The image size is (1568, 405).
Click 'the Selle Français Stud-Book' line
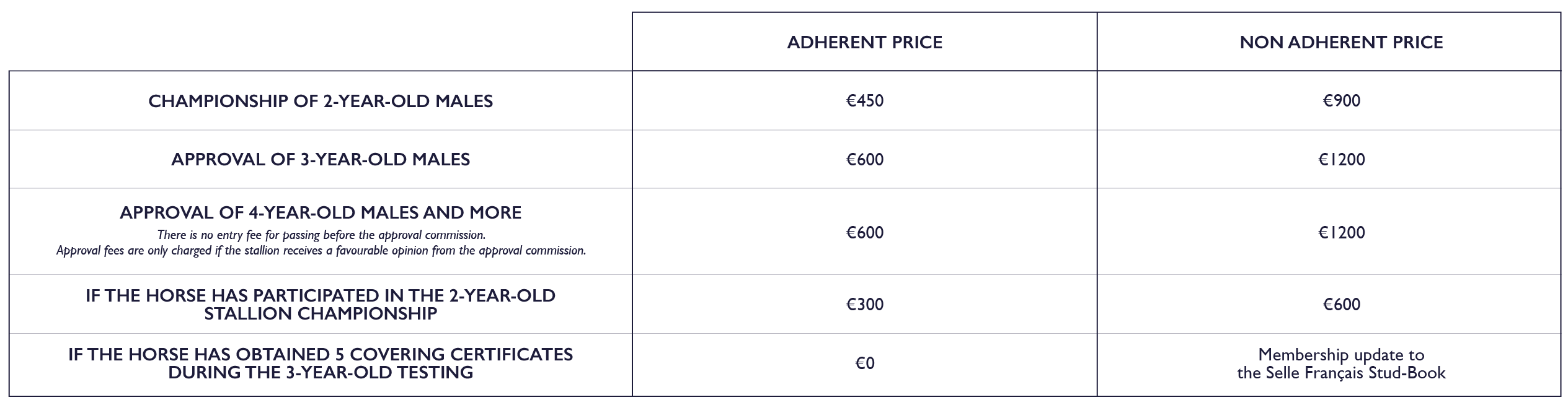(x=1341, y=373)
